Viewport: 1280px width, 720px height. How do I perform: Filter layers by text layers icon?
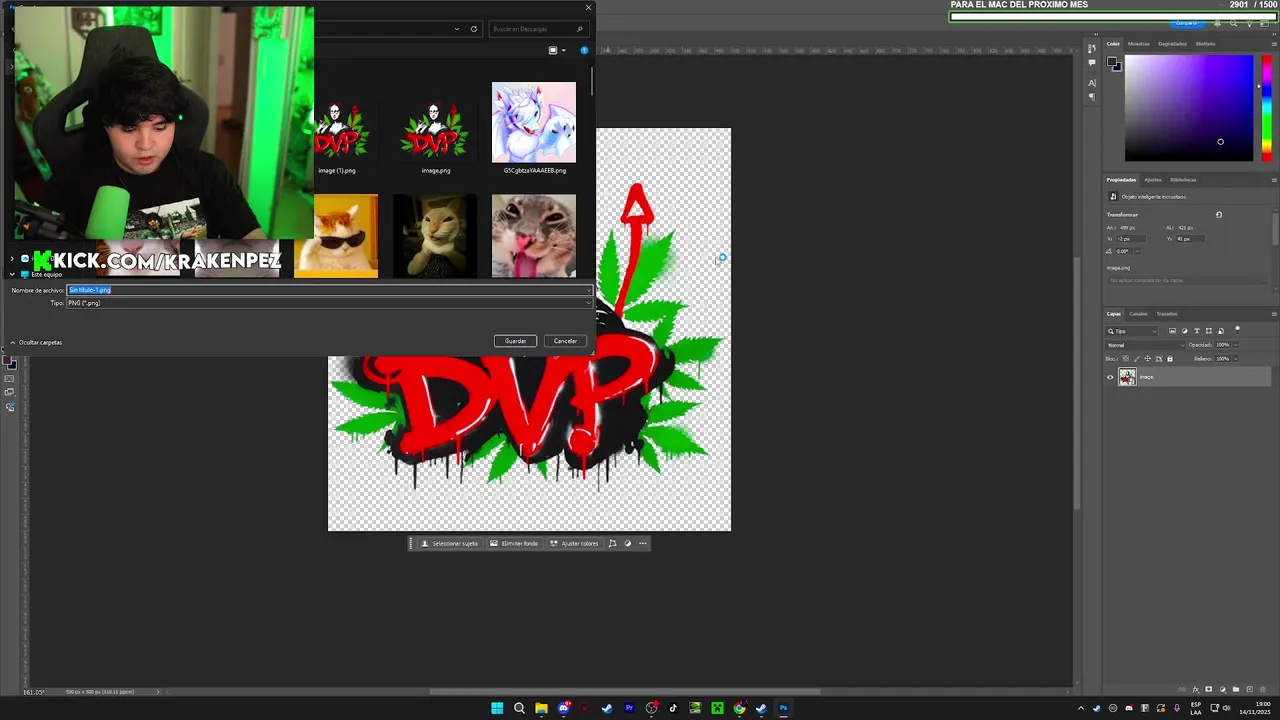[x=1197, y=331]
